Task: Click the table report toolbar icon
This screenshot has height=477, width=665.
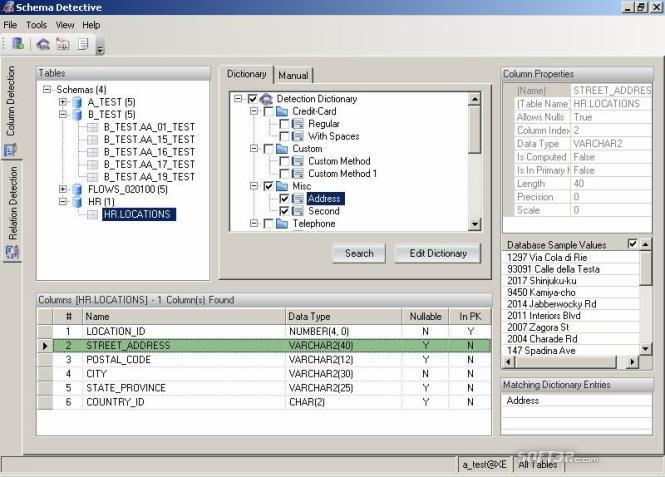Action: [x=63, y=44]
